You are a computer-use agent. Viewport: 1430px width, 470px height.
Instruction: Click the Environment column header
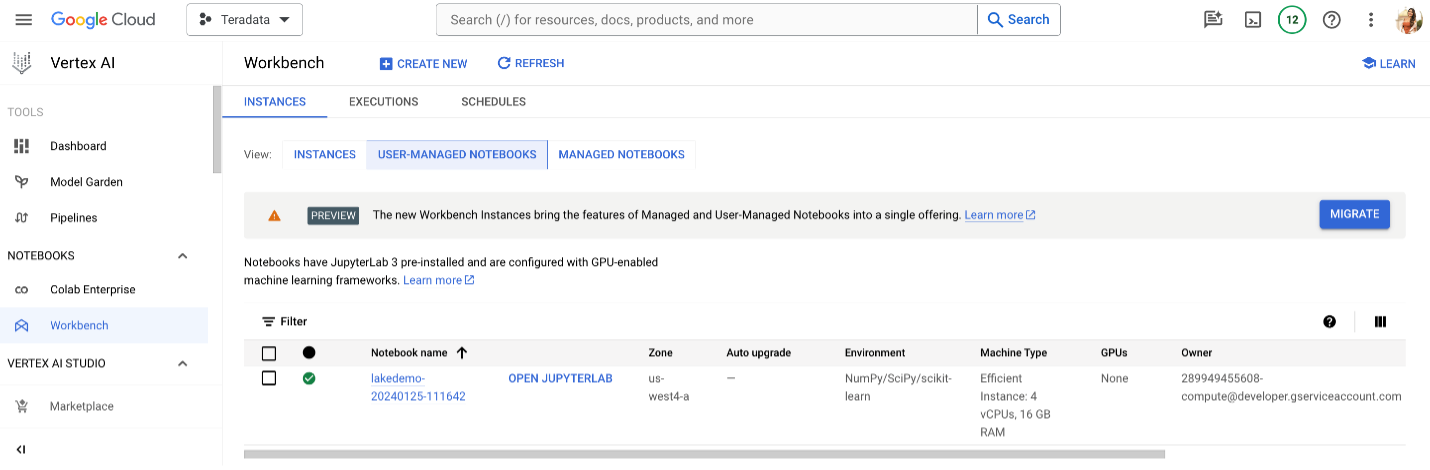click(x=875, y=353)
